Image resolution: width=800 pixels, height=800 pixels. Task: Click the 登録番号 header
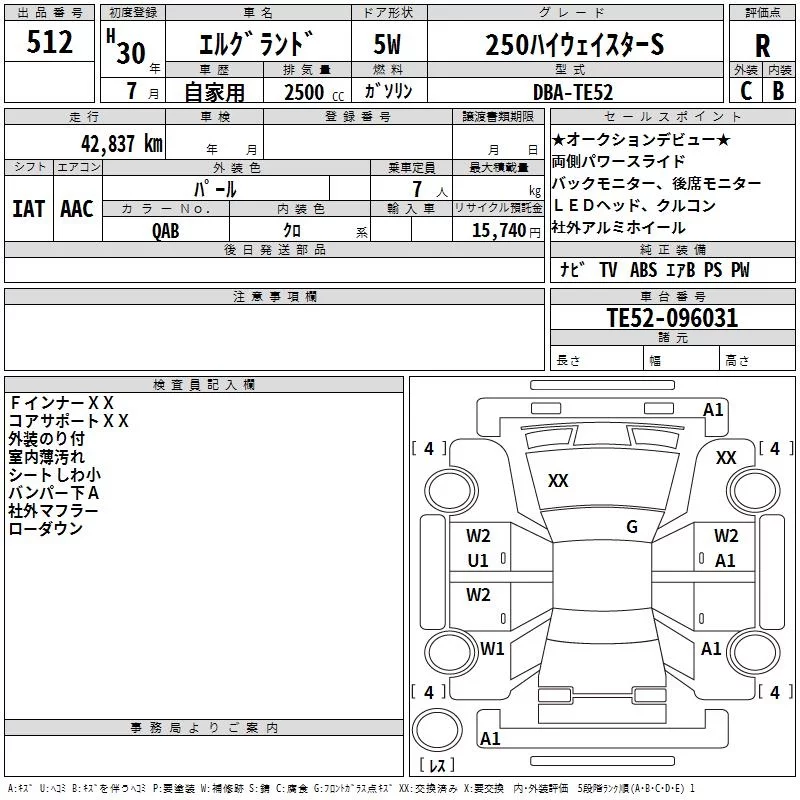tap(358, 116)
